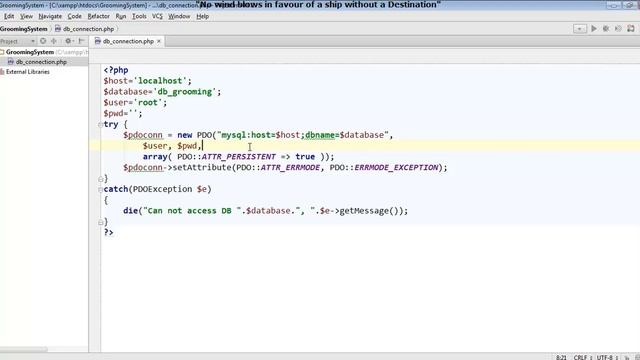
Task: Click on '<?php' opening tag line
Action: 116,70
